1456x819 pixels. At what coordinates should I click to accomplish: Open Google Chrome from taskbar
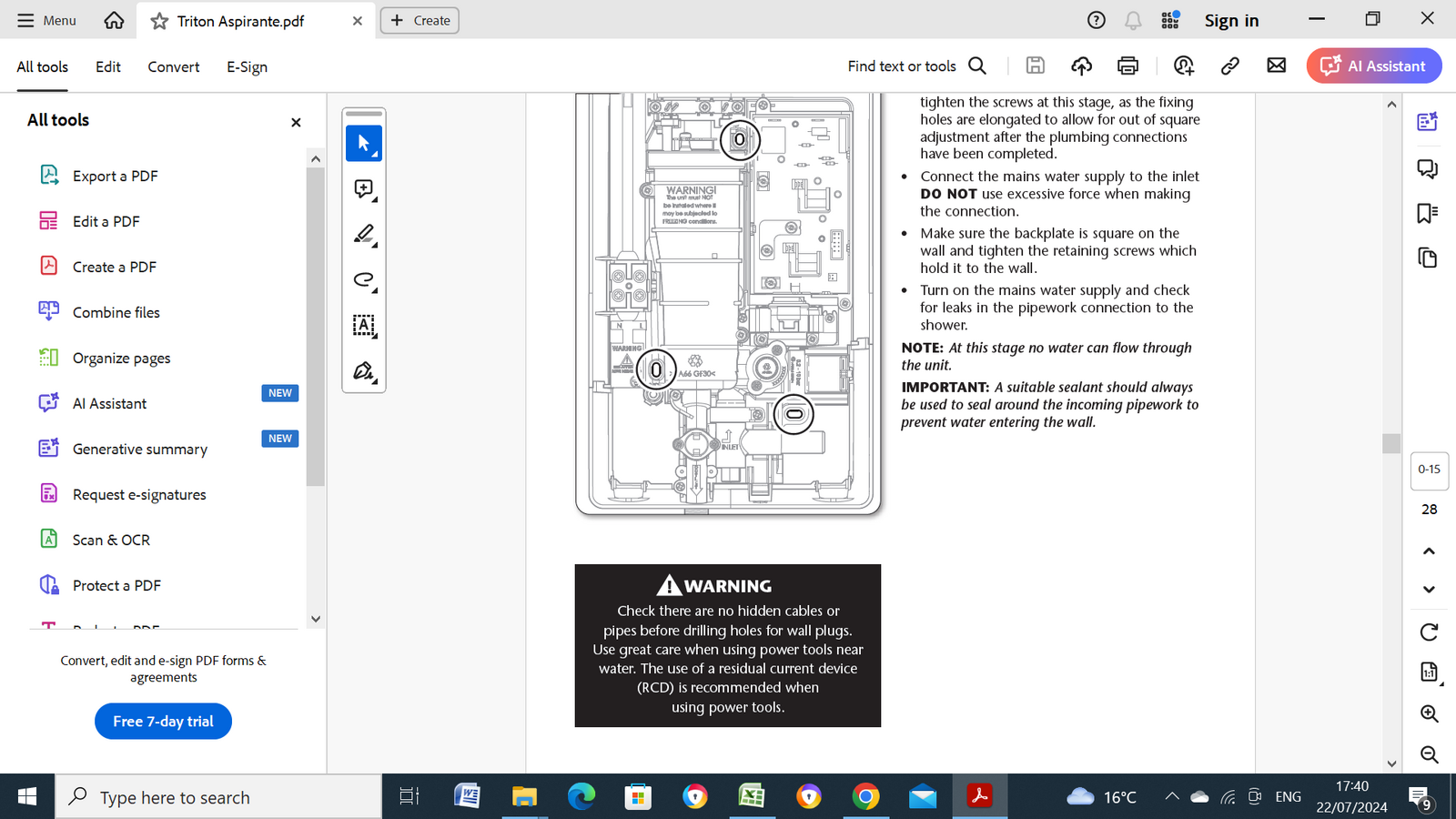pyautogui.click(x=865, y=797)
